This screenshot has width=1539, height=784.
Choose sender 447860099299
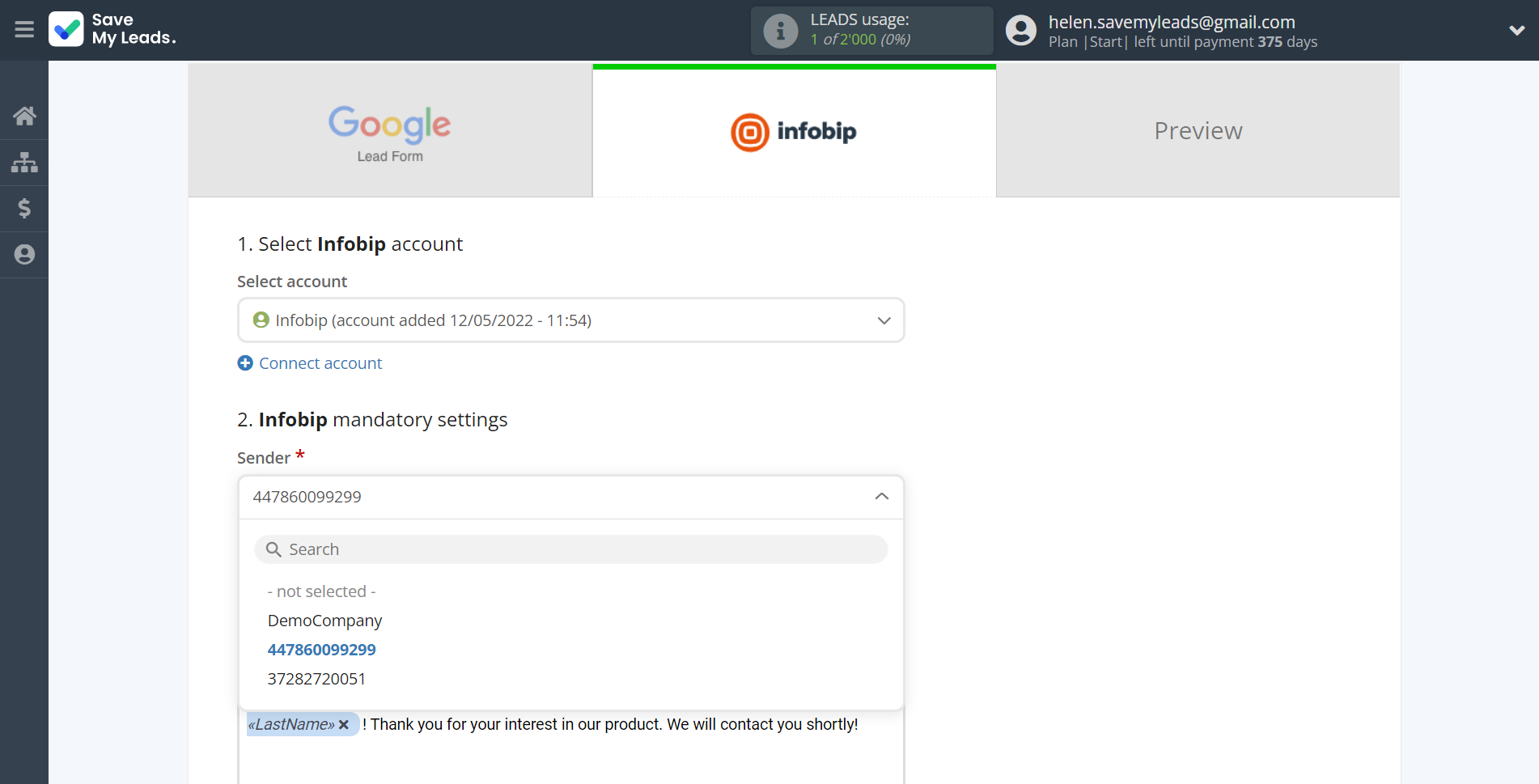pos(321,650)
